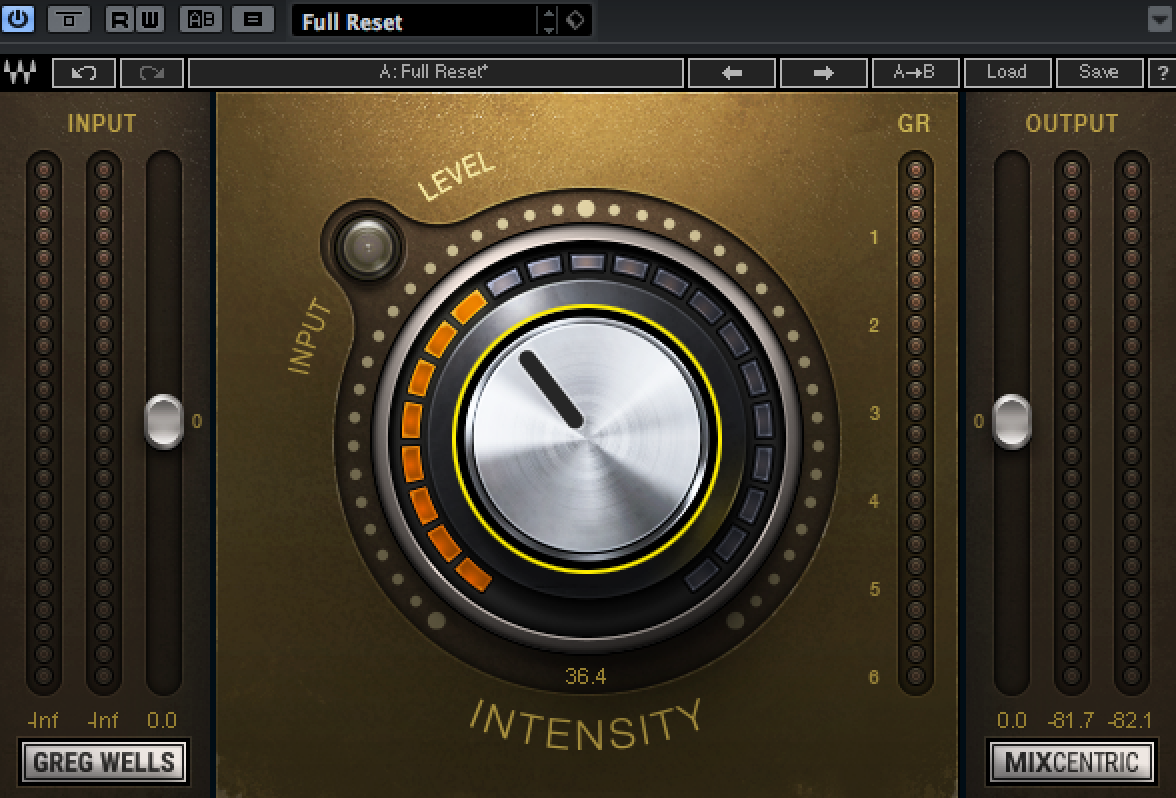Click the Save button
This screenshot has width=1176, height=798.
pyautogui.click(x=1099, y=73)
